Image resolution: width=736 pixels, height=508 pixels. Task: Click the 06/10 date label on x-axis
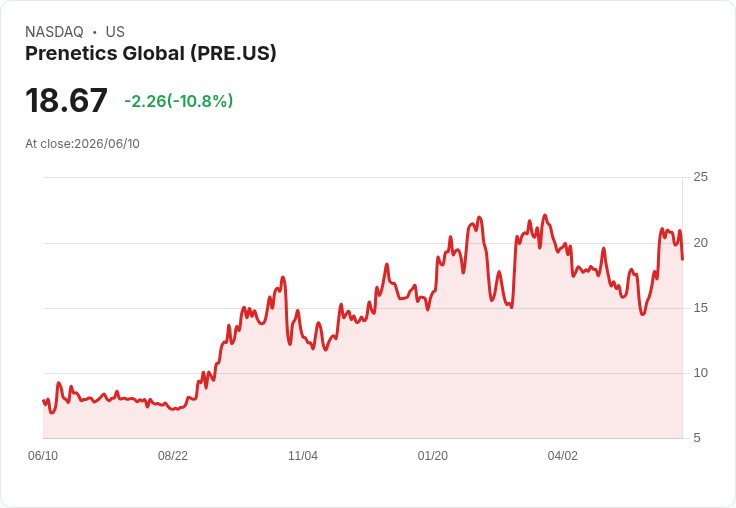coord(43,456)
